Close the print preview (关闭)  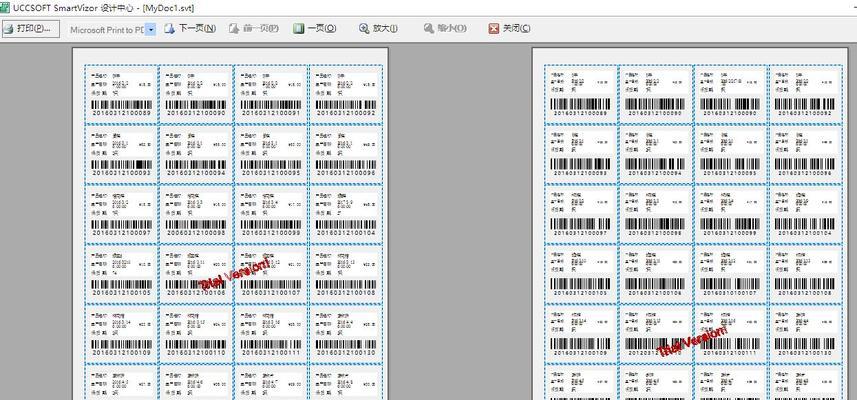click(x=509, y=29)
